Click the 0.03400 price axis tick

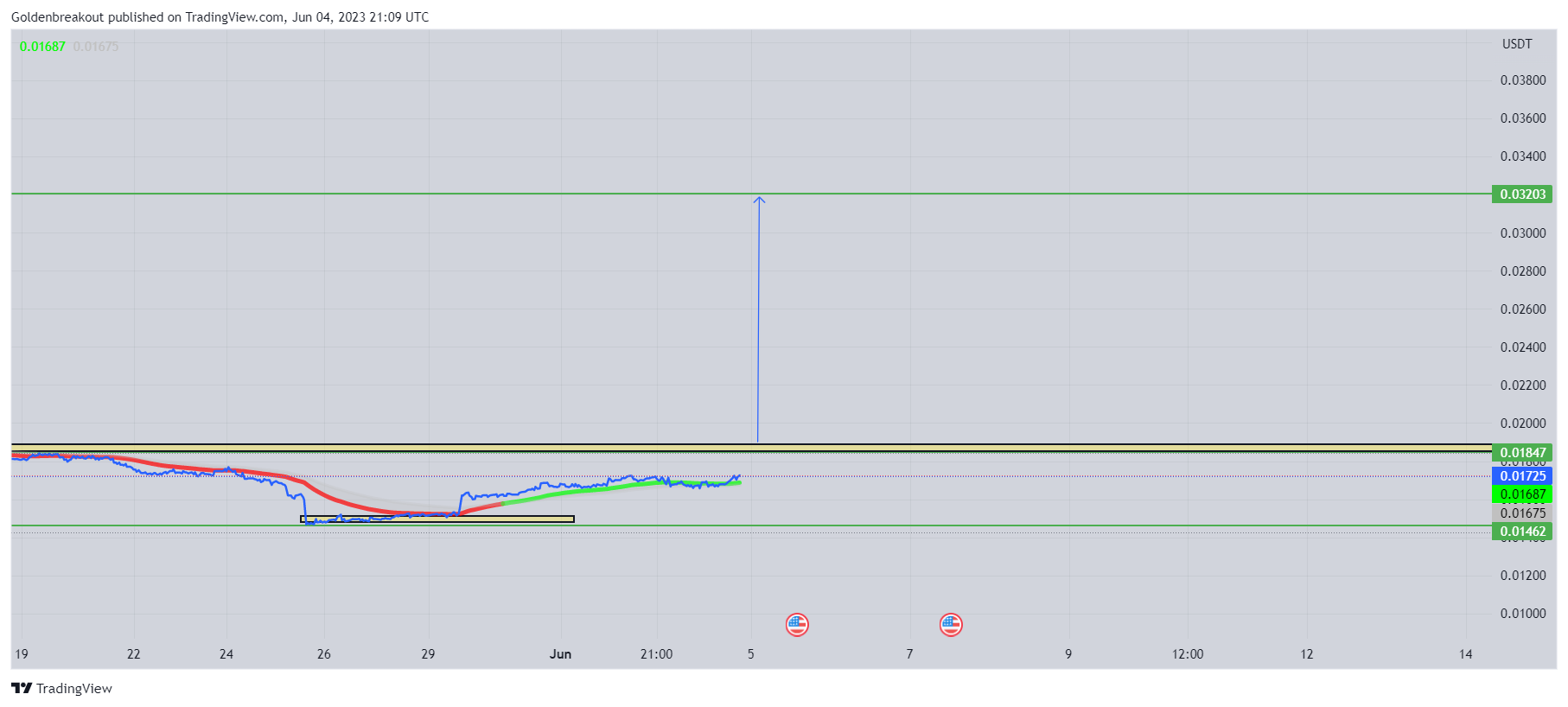(x=1523, y=156)
